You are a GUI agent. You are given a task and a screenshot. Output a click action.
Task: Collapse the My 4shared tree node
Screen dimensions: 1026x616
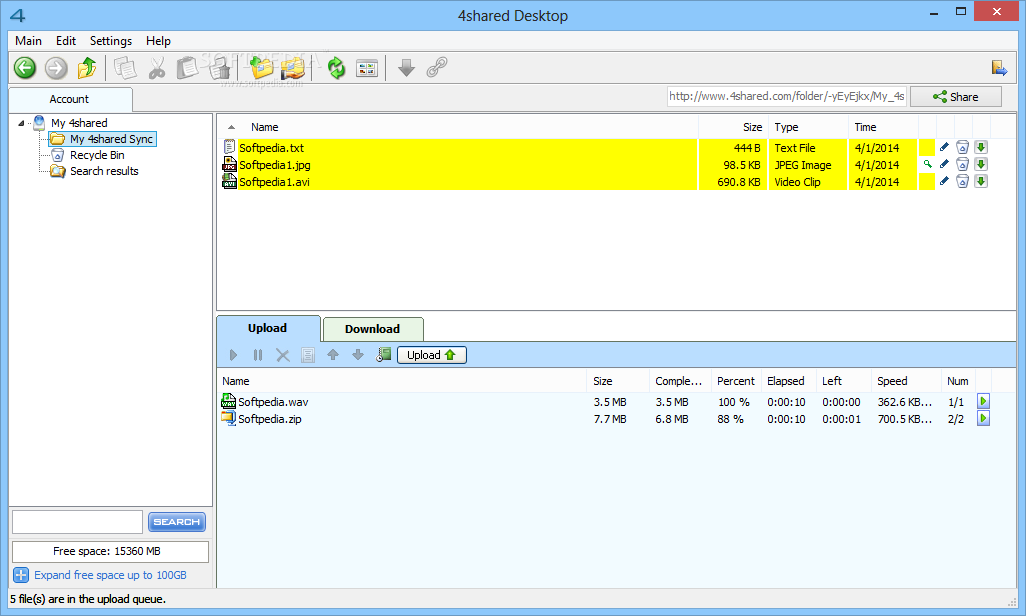click(21, 122)
